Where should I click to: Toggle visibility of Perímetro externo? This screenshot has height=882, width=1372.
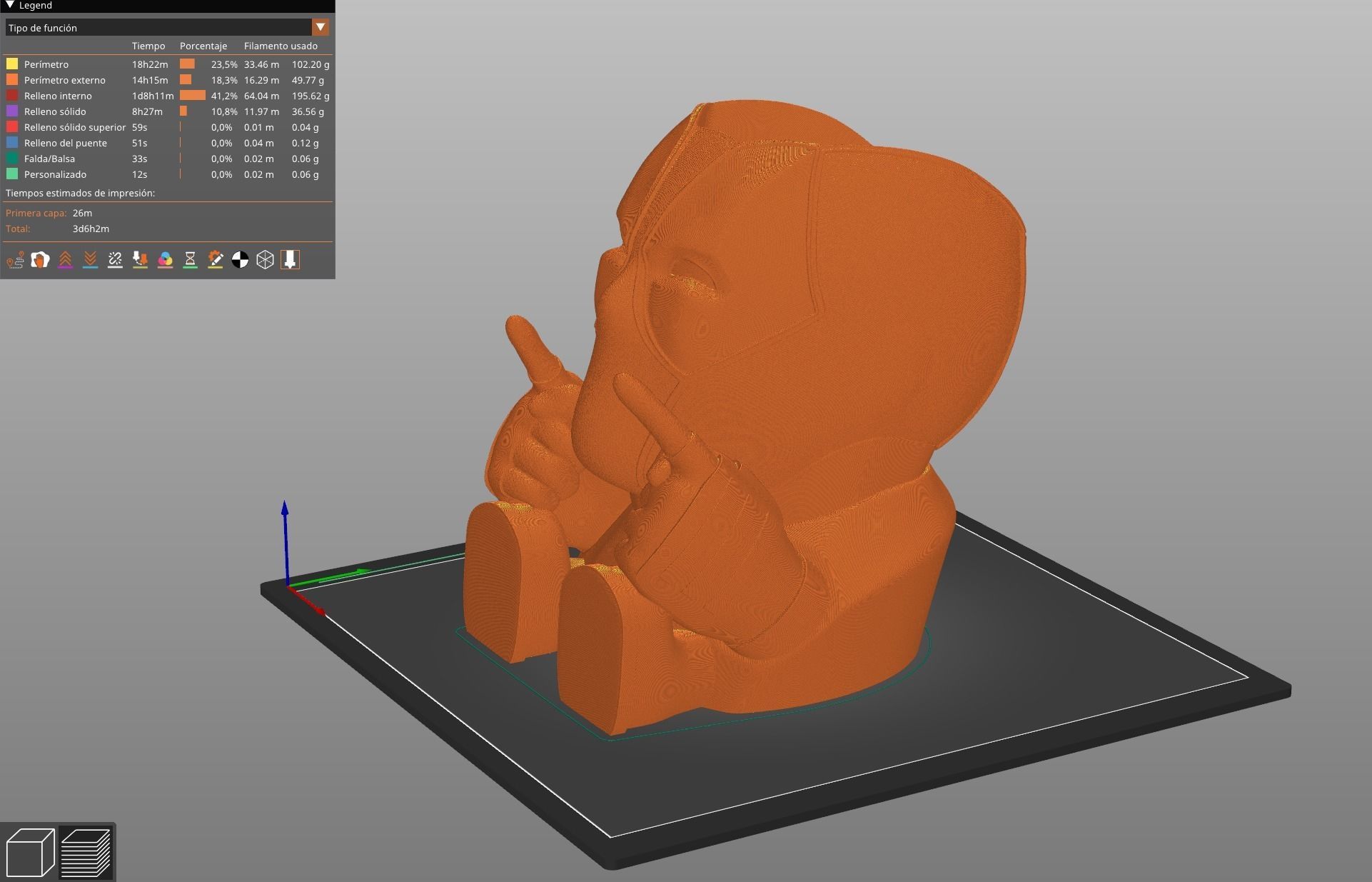click(168, 80)
